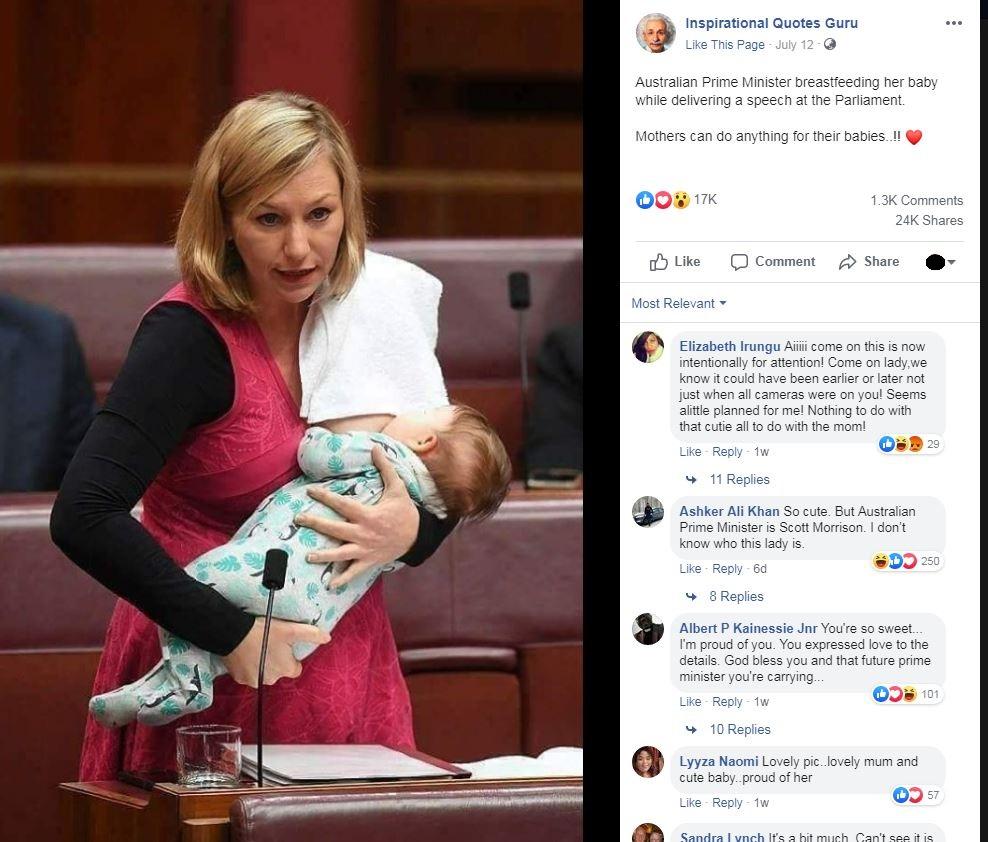Click Reply under Albert P Kainessie Jnr's comment
This screenshot has width=988, height=842.
click(x=727, y=701)
